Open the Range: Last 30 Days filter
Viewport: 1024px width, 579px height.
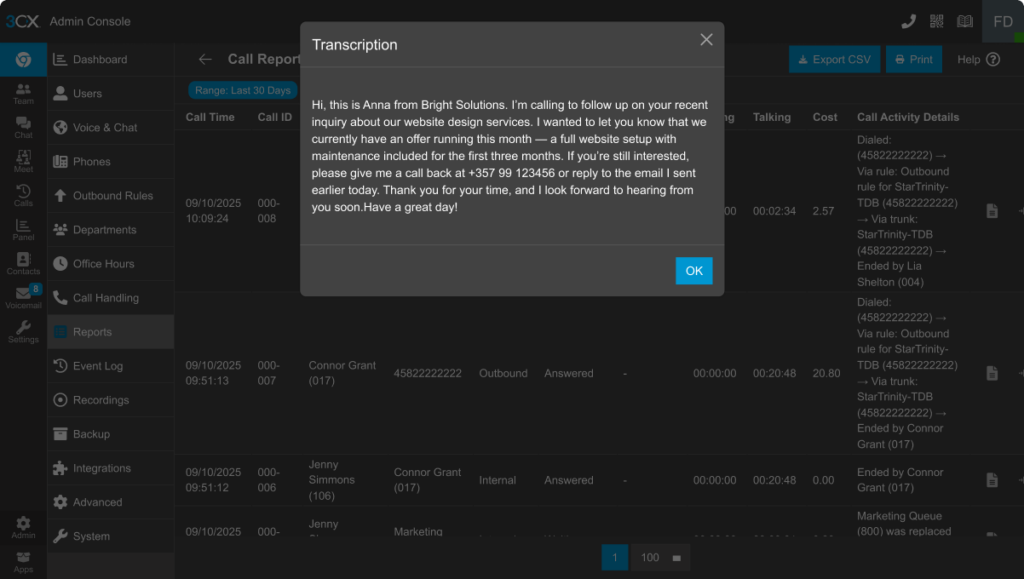(242, 90)
